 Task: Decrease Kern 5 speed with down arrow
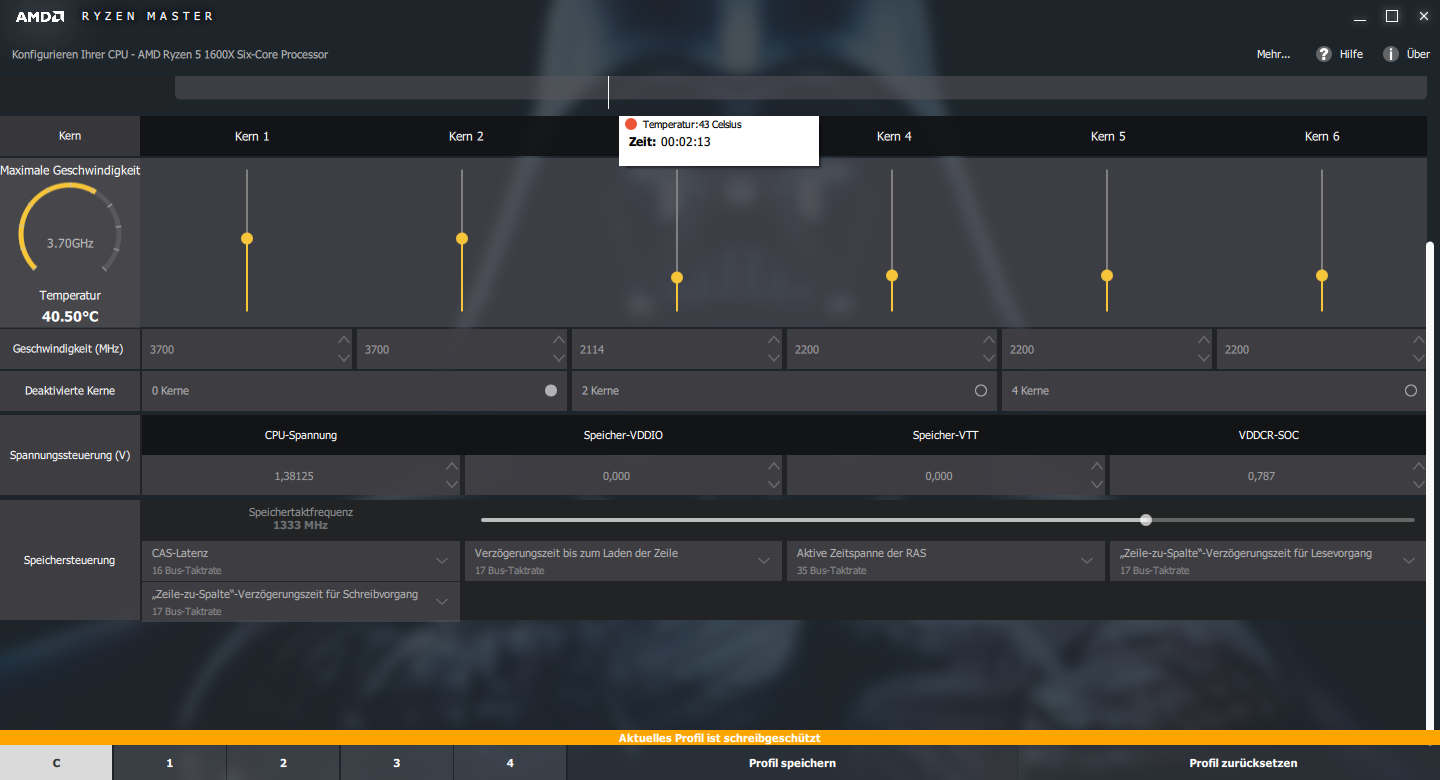[1204, 358]
